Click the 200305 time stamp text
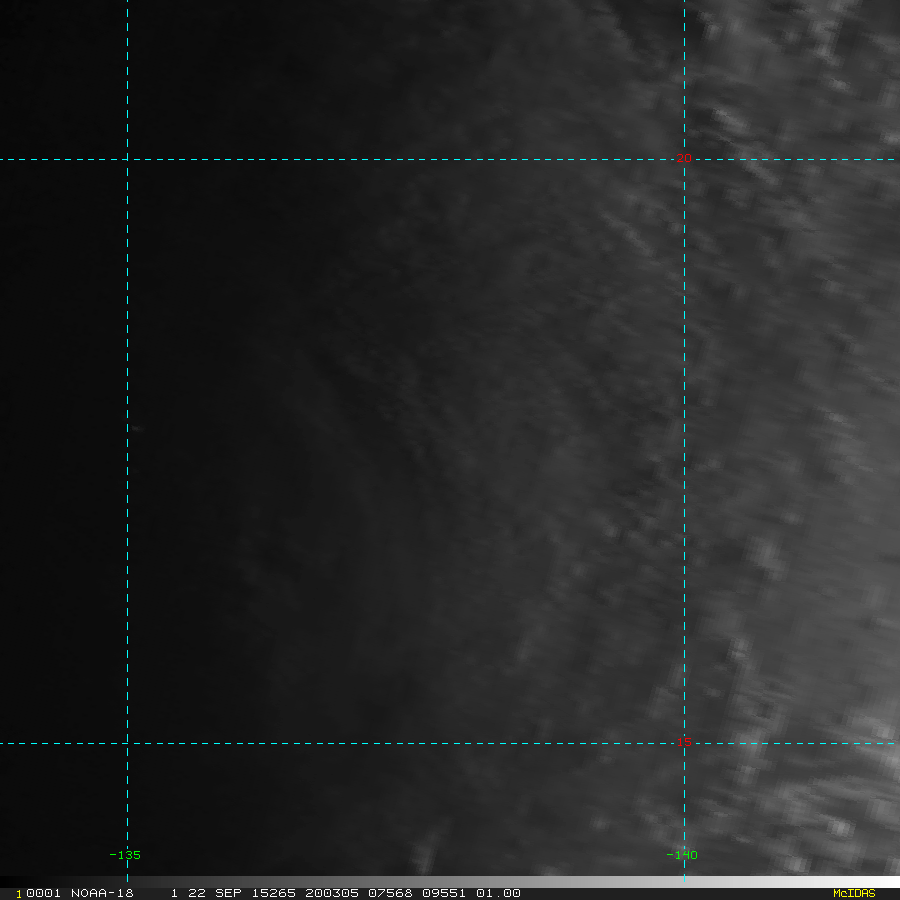This screenshot has width=900, height=900. [331, 893]
